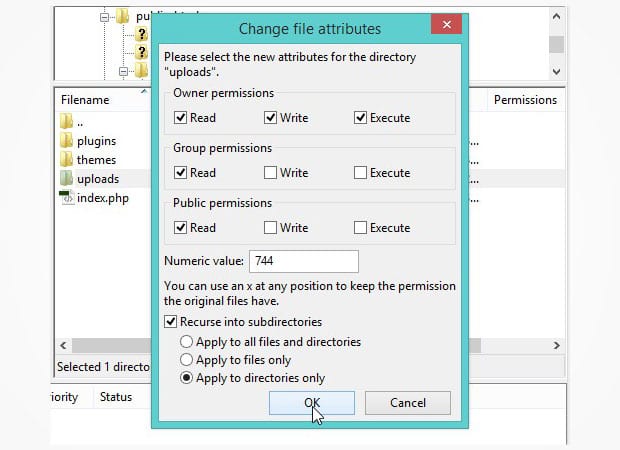Select the uploads folder icon
Viewport: 620px width, 450px height.
pos(66,178)
